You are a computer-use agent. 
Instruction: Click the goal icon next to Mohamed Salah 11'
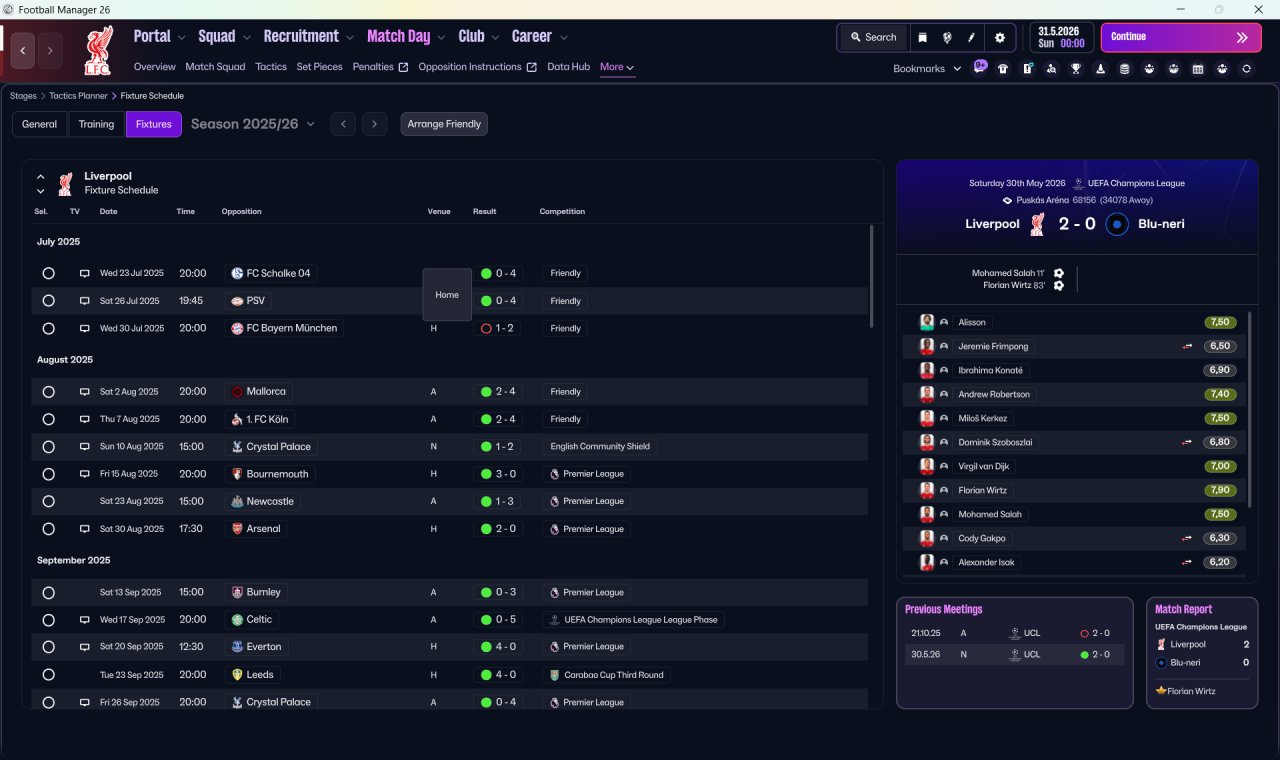coord(1059,273)
